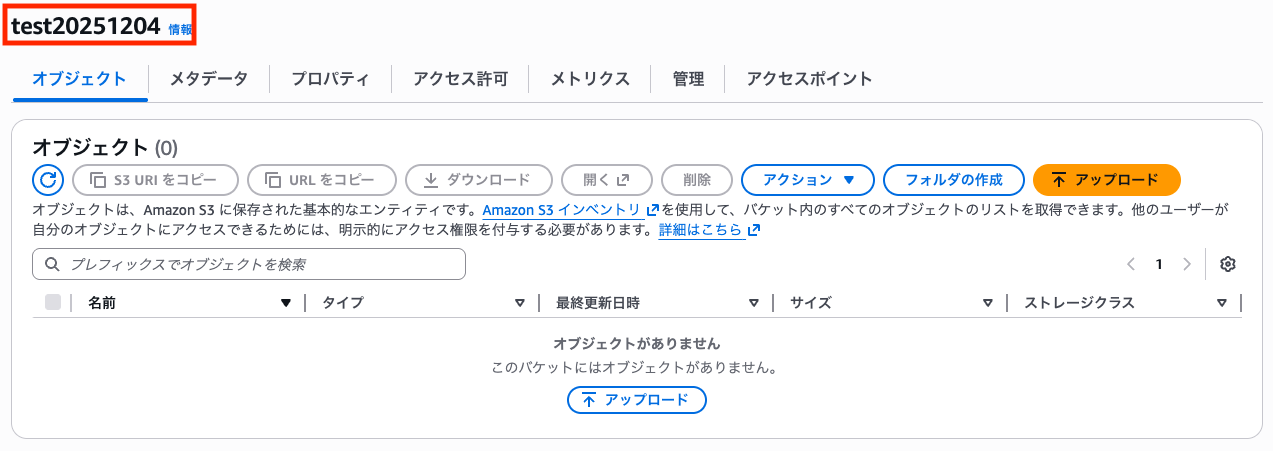Expand the アクション dropdown menu
Viewport: 1273px width, 451px height.
point(807,180)
